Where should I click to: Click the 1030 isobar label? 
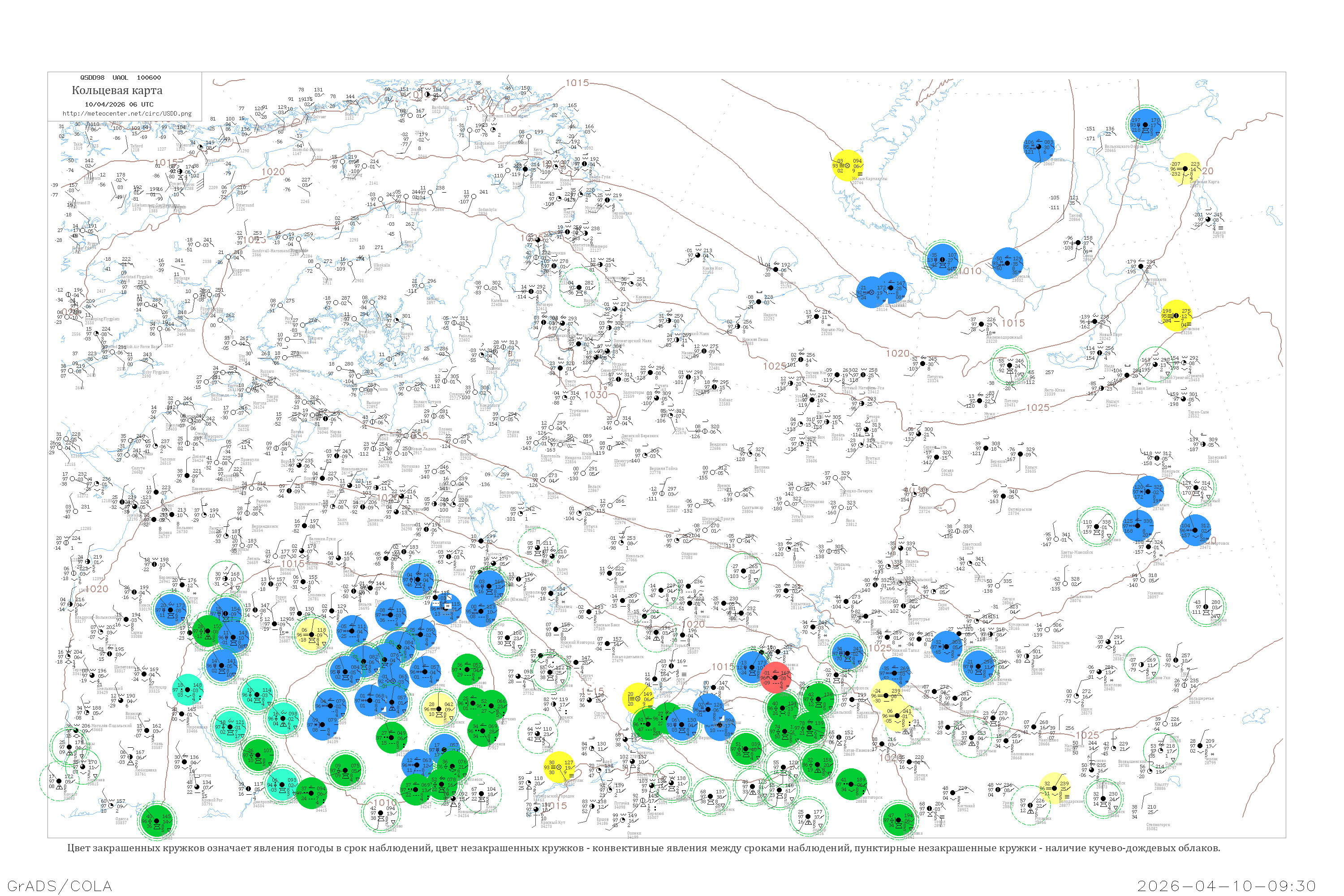595,395
